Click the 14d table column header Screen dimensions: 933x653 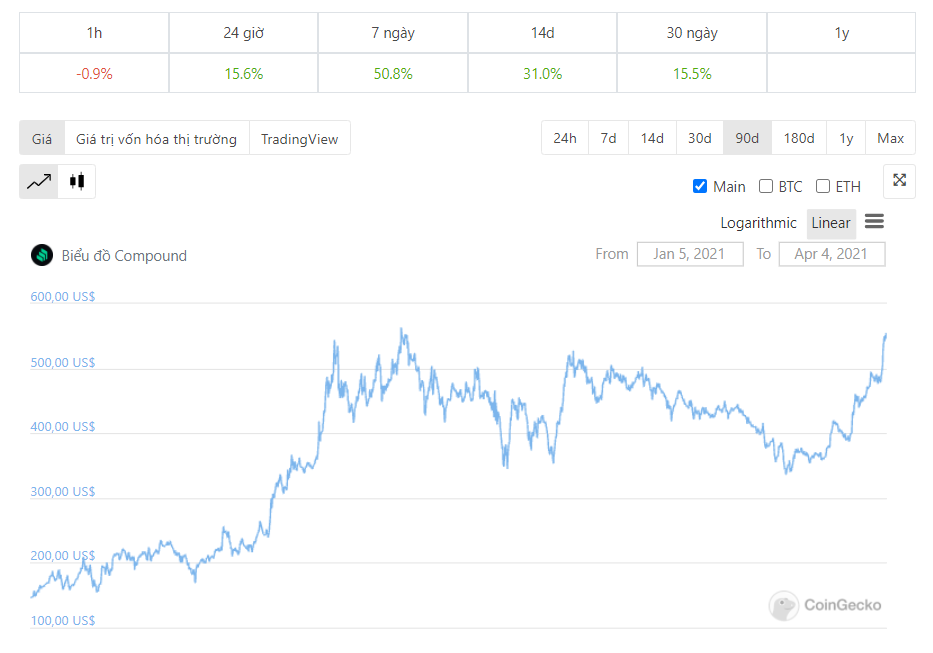(542, 33)
